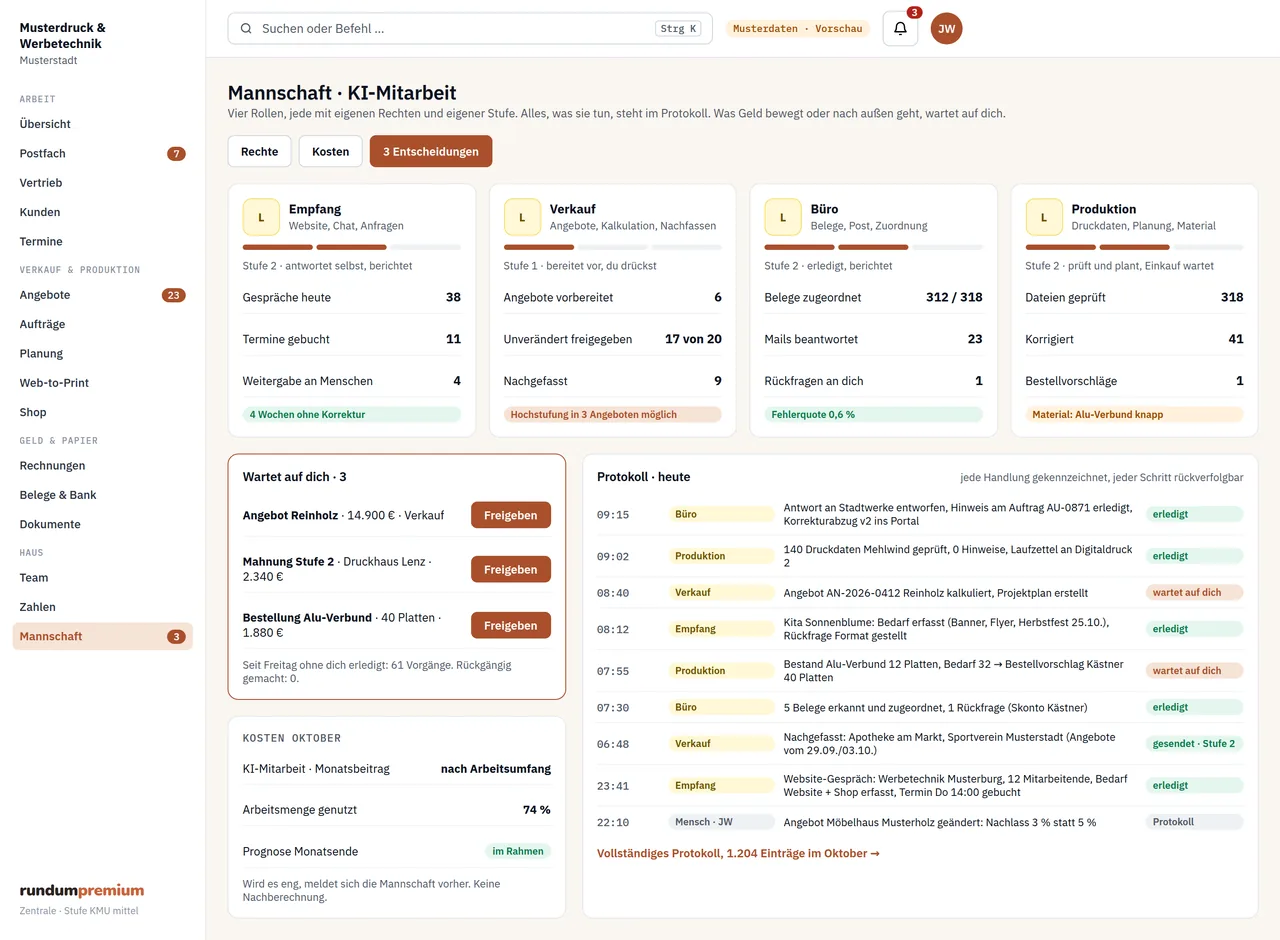Open the 3 Entscheidungen button

[431, 151]
